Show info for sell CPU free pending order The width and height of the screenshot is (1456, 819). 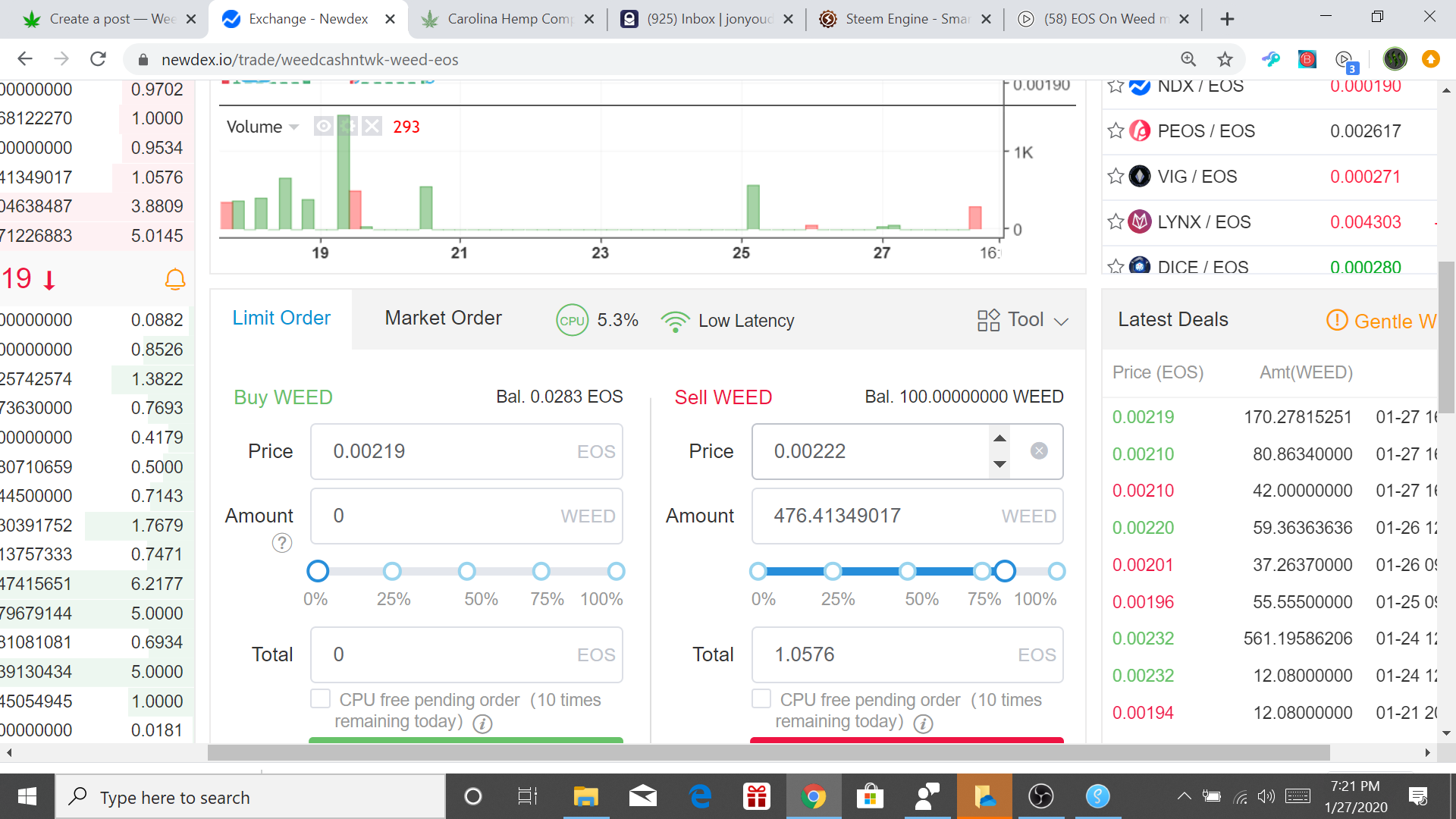pyautogui.click(x=923, y=723)
